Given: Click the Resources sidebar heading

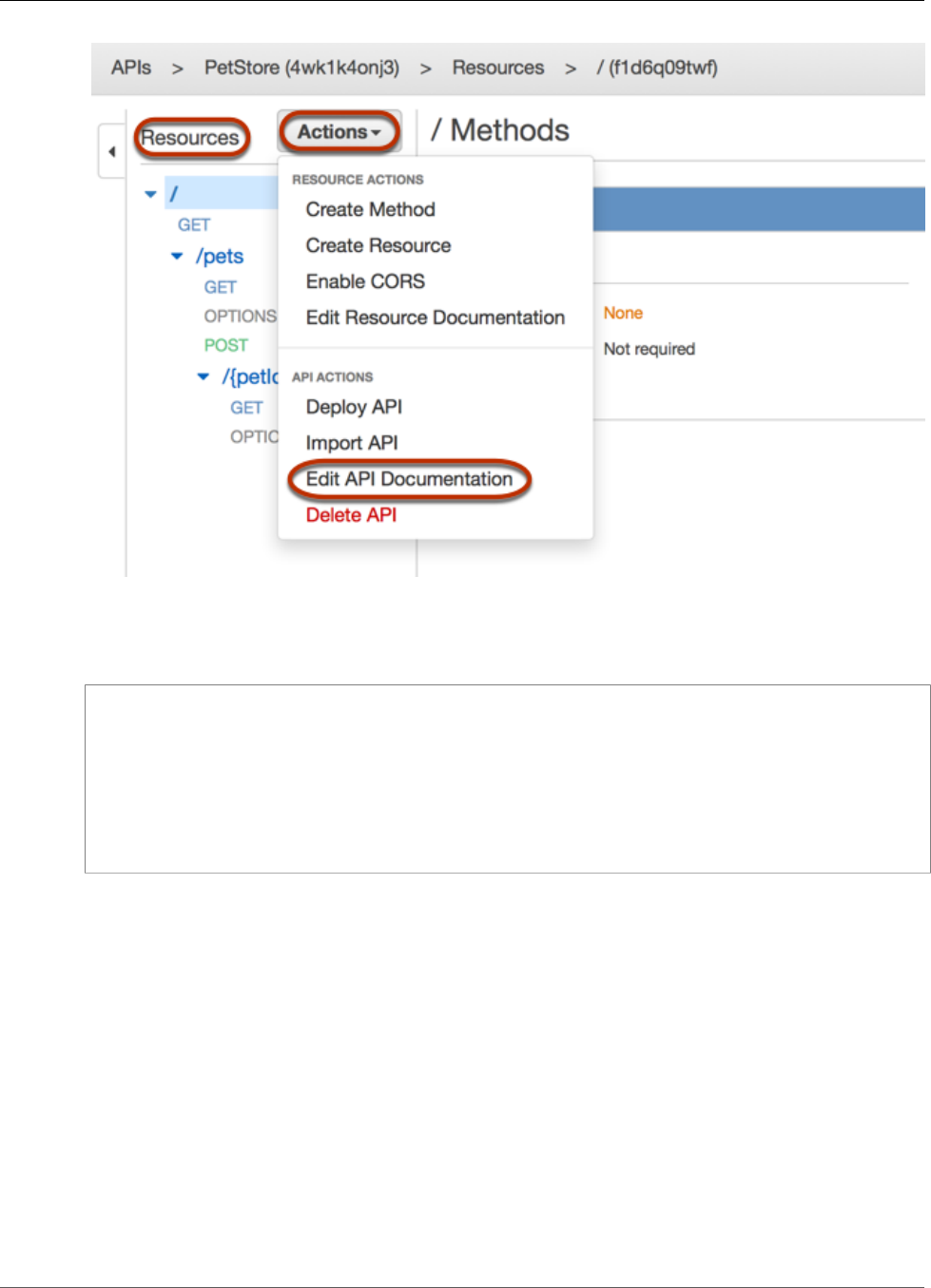Looking at the screenshot, I should point(191,138).
